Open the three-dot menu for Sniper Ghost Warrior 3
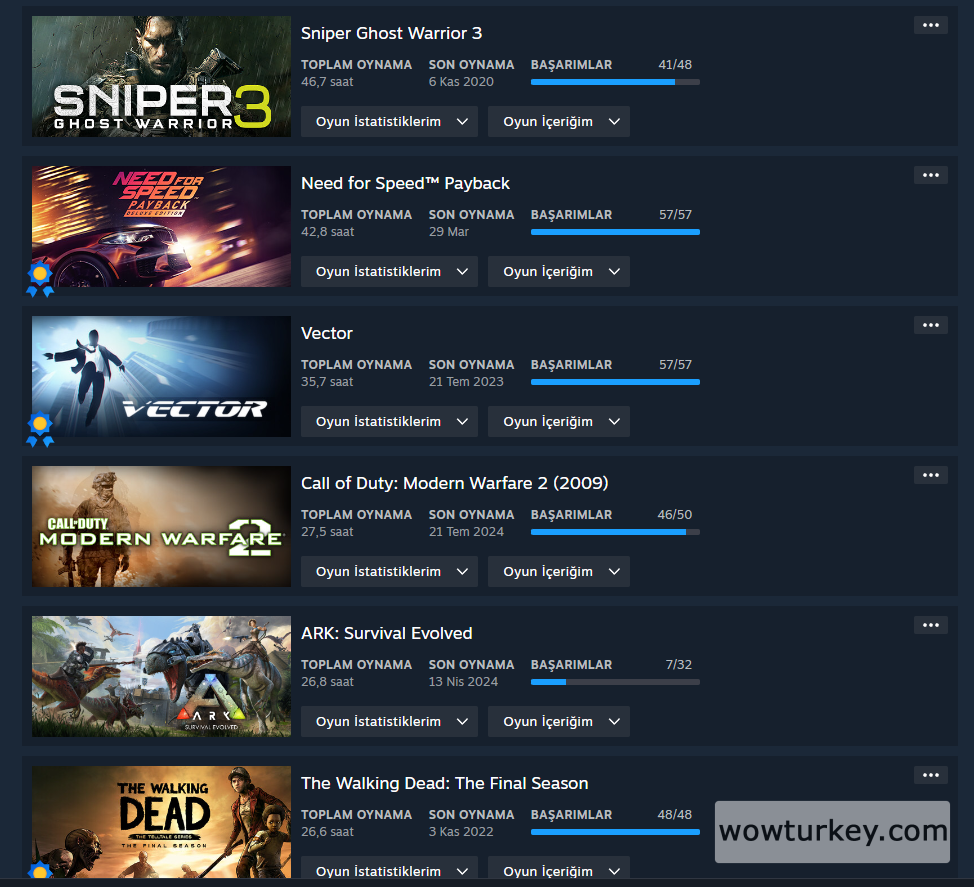 [x=930, y=25]
